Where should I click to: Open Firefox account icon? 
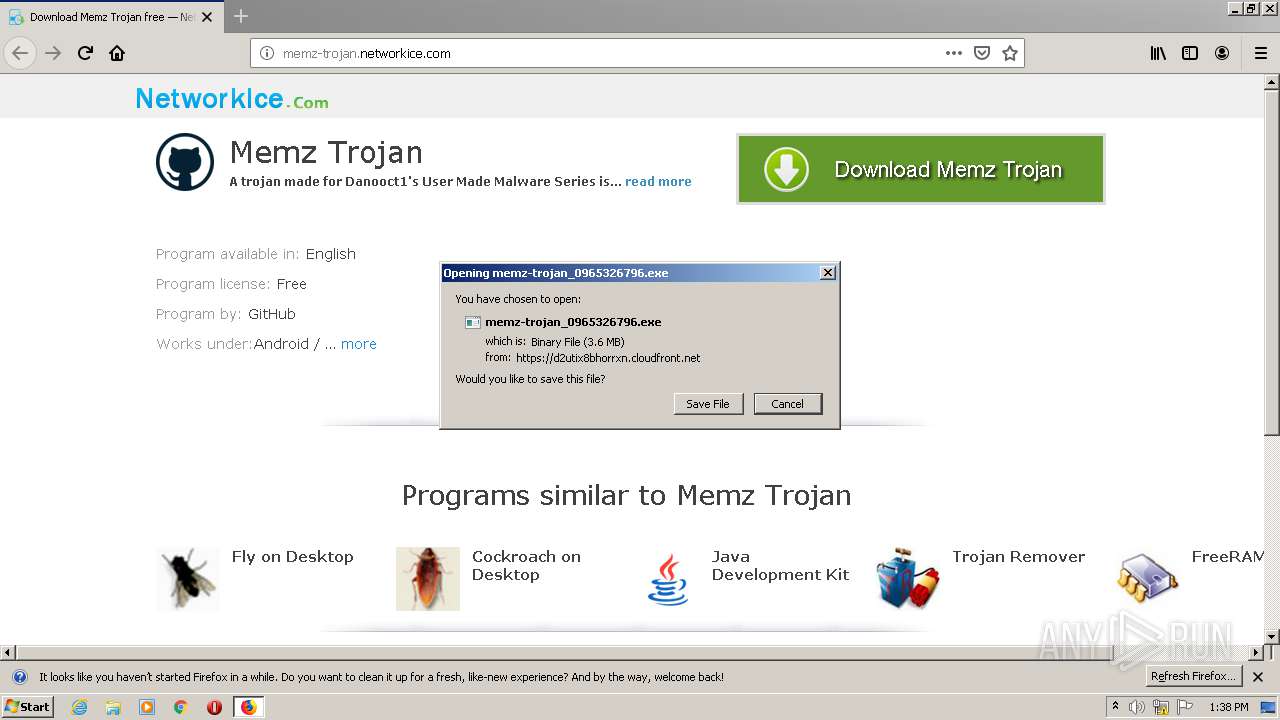tap(1222, 53)
